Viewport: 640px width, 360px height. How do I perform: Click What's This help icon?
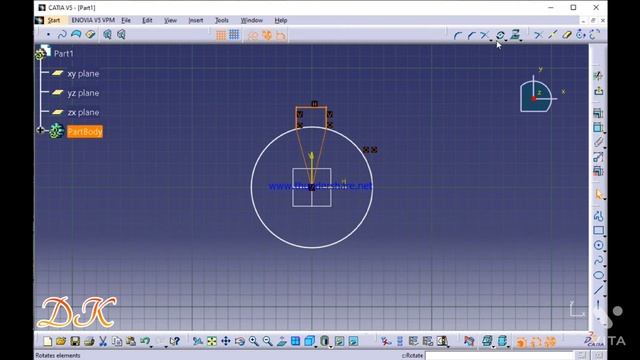tap(175, 341)
